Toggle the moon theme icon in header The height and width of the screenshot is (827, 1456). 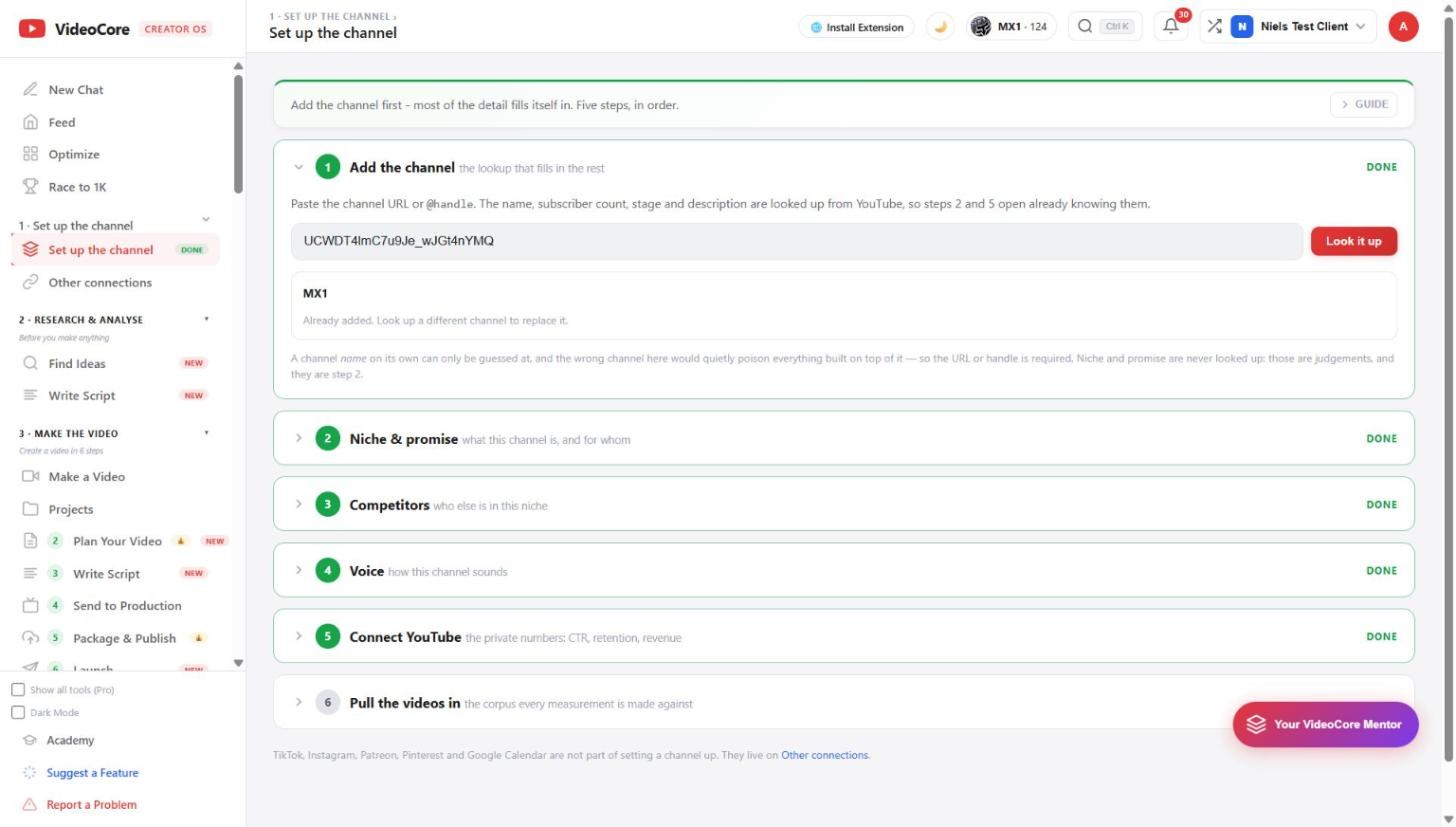[940, 27]
